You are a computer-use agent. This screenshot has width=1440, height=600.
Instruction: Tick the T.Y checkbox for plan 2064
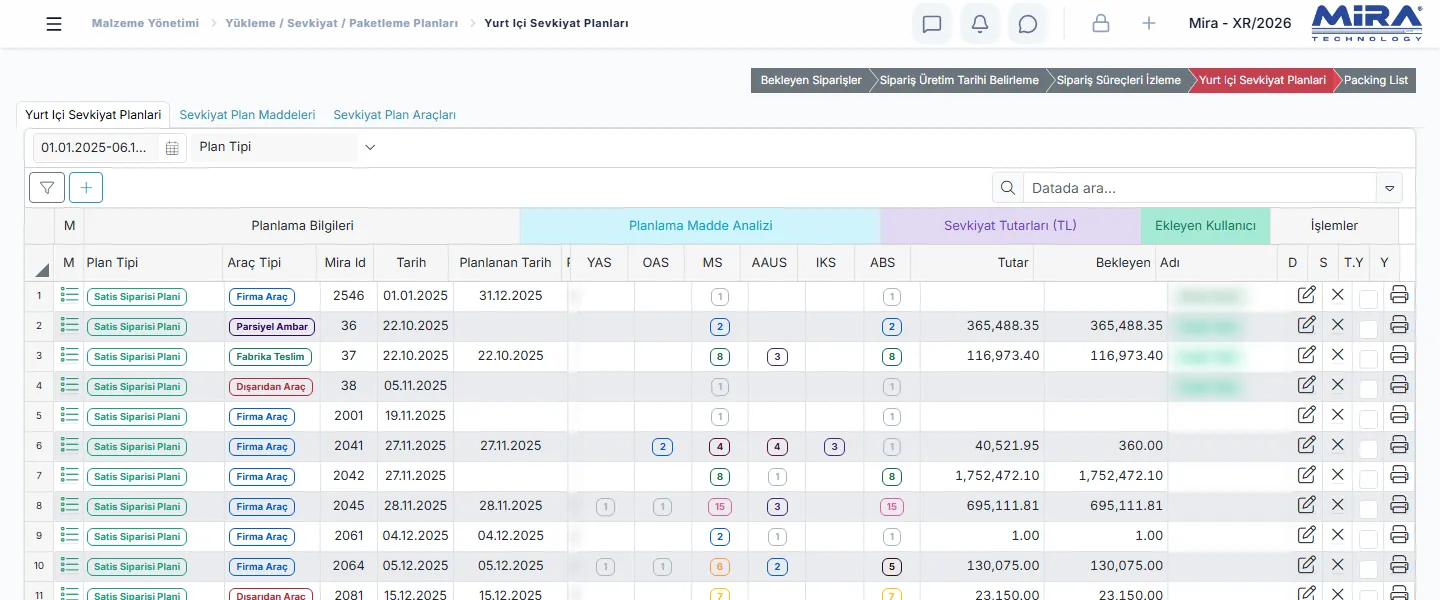[x=1368, y=568]
